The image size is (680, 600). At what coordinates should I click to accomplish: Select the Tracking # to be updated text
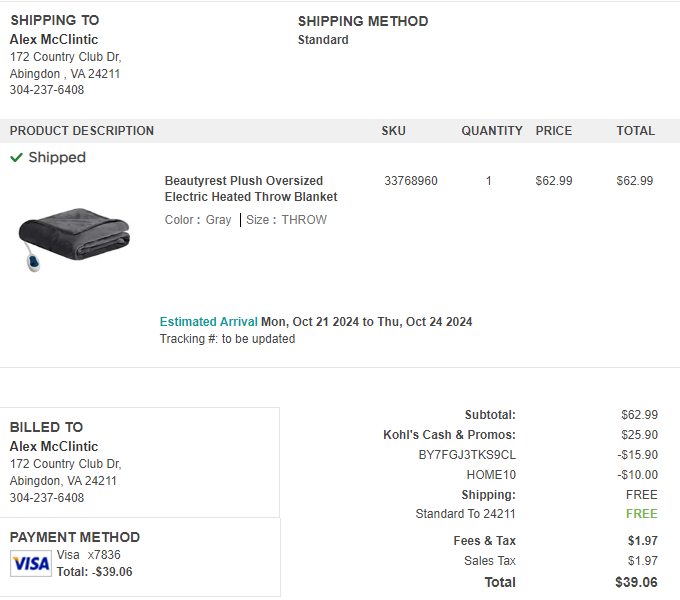pos(227,339)
